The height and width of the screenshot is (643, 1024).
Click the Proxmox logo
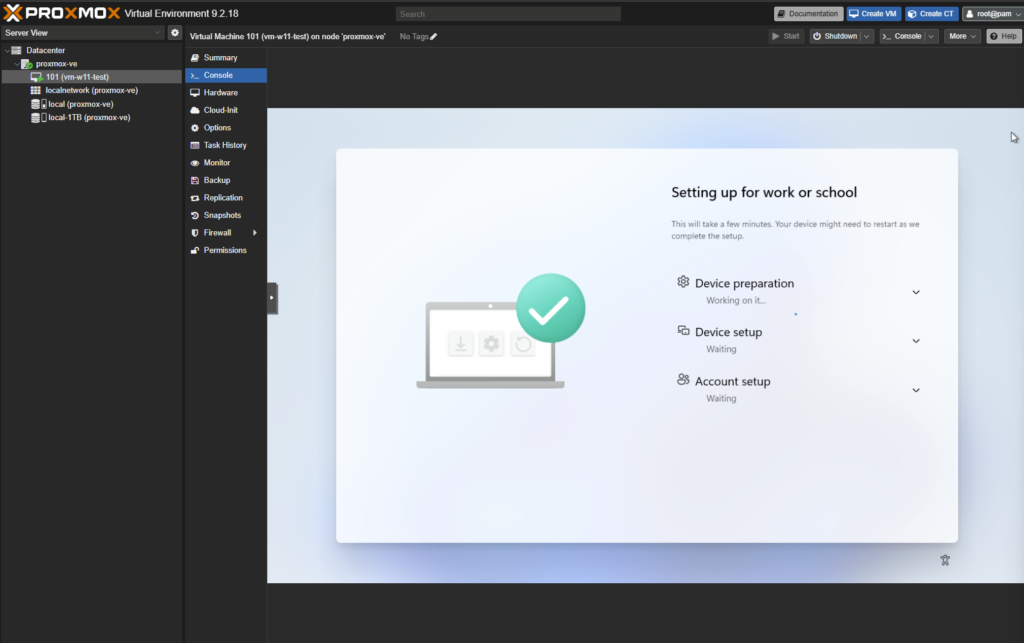tap(62, 13)
